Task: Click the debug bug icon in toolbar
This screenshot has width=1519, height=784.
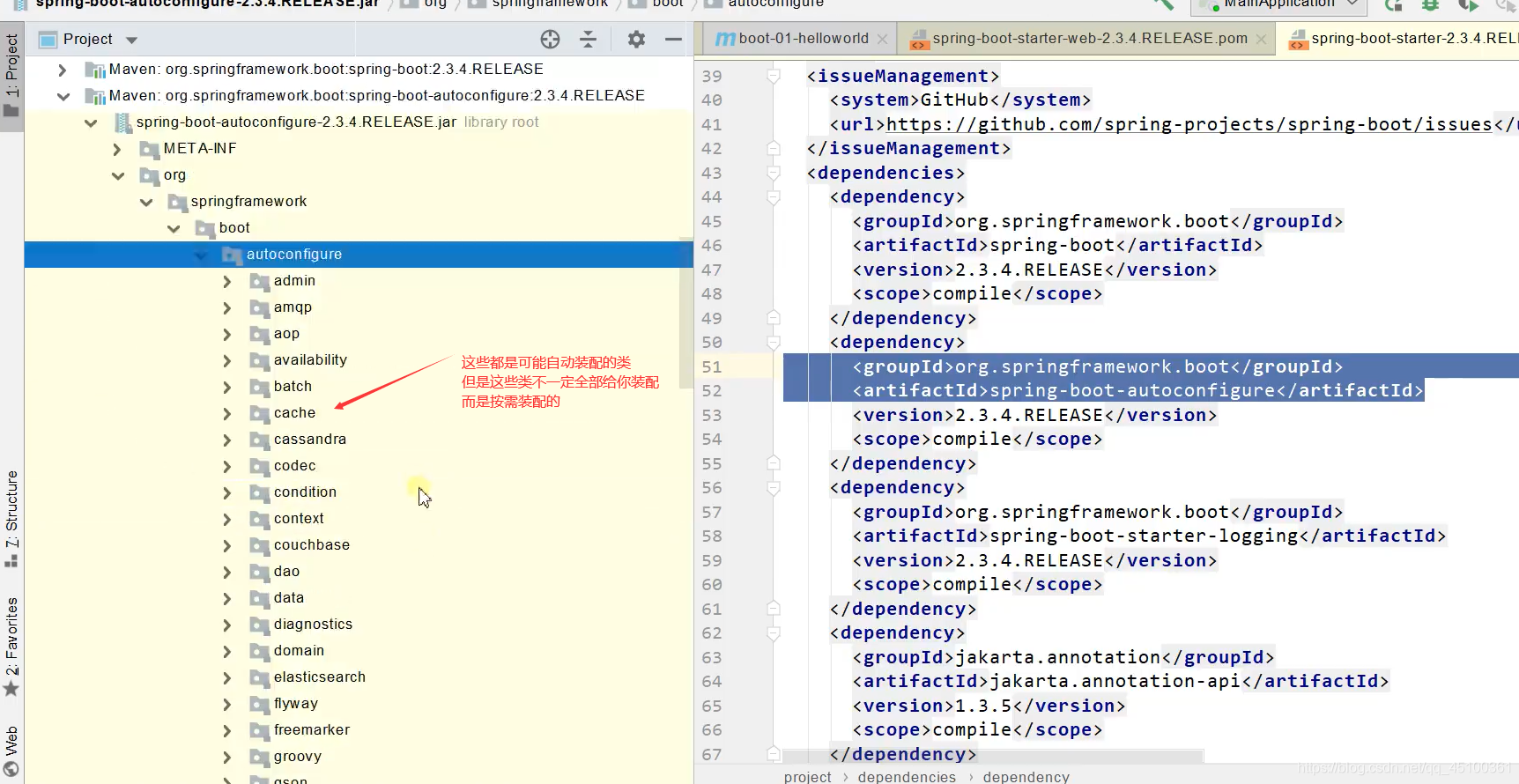Action: (x=1430, y=4)
